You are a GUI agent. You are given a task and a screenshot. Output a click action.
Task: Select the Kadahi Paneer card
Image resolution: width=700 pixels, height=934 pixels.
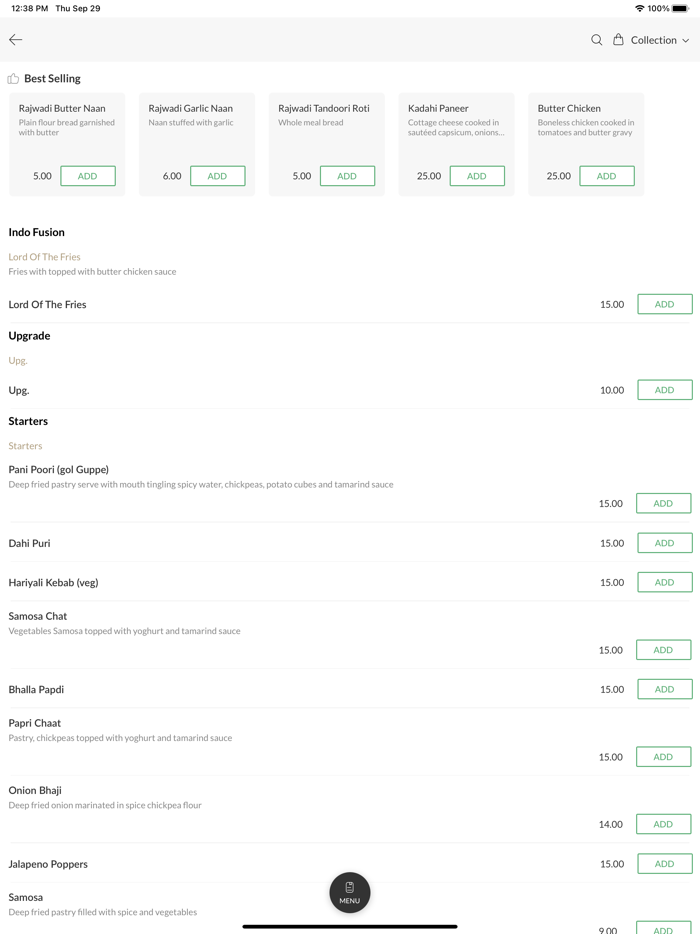point(456,125)
